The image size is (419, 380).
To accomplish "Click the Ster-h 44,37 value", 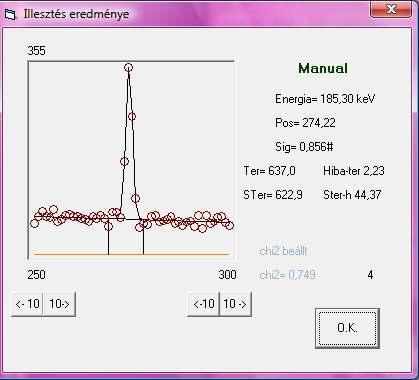I will coord(352,195).
